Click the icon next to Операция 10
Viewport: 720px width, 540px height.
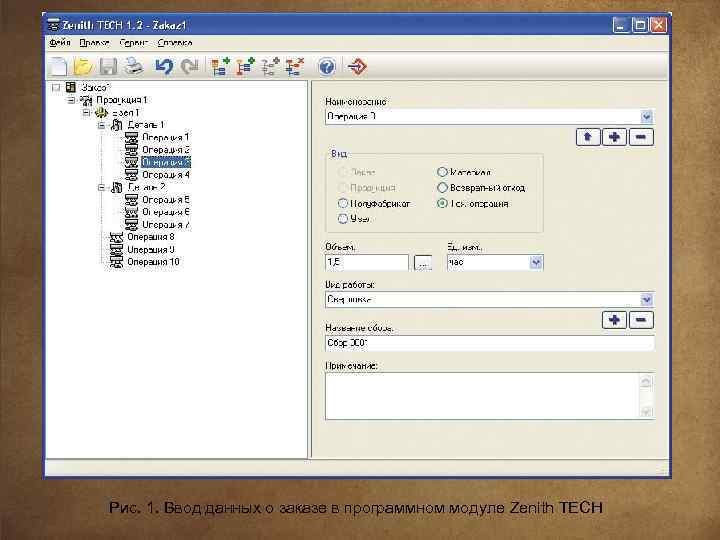[116, 262]
